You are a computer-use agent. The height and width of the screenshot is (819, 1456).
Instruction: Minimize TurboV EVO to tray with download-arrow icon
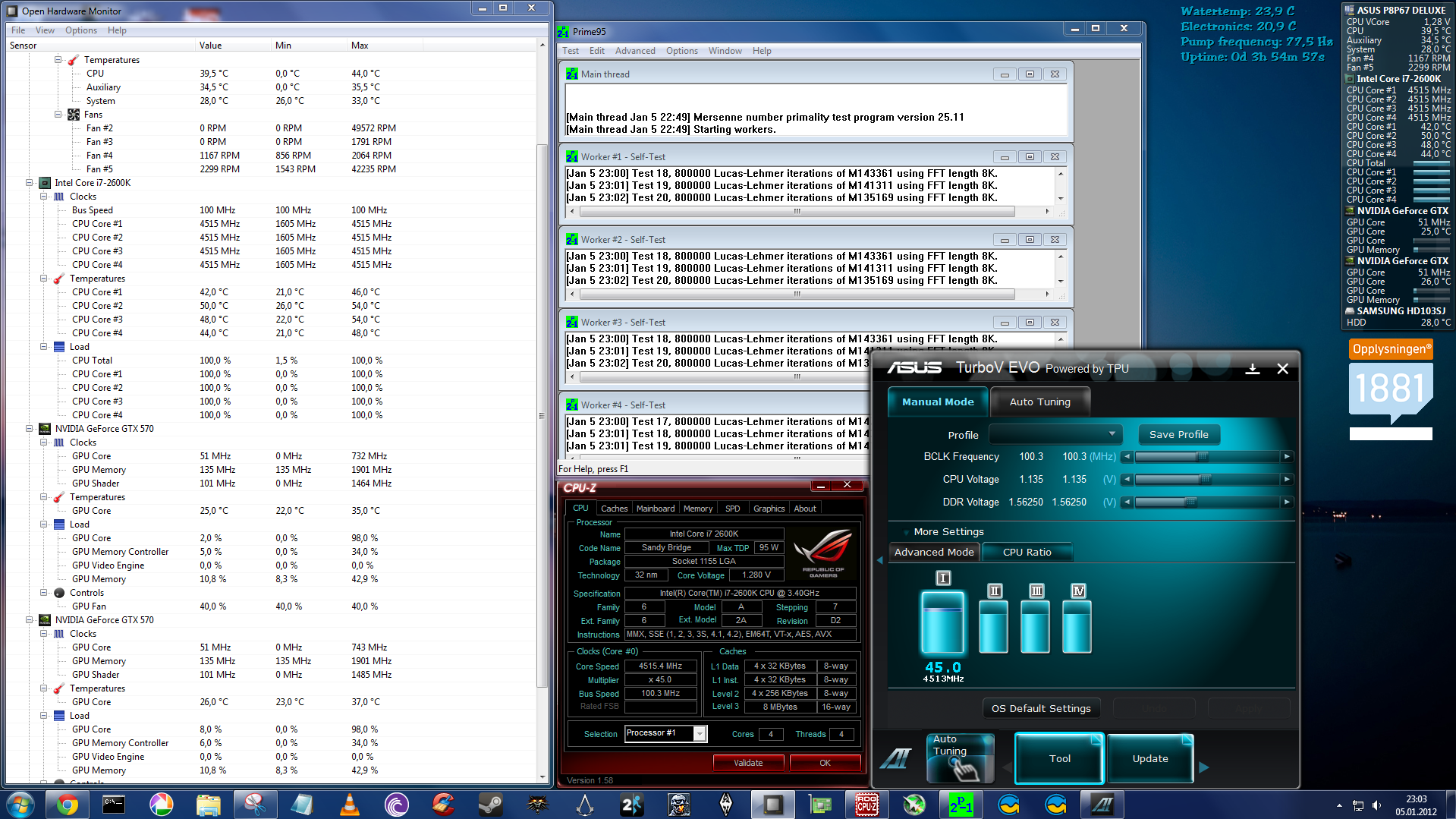click(1253, 369)
